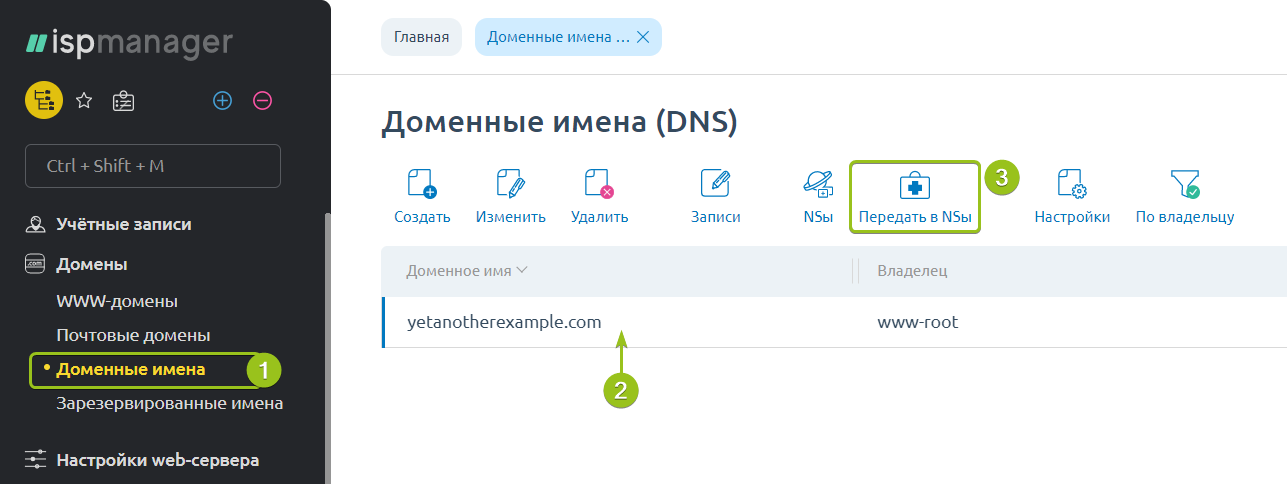Open Учётные записи section
The height and width of the screenshot is (484, 1287).
click(x=124, y=224)
